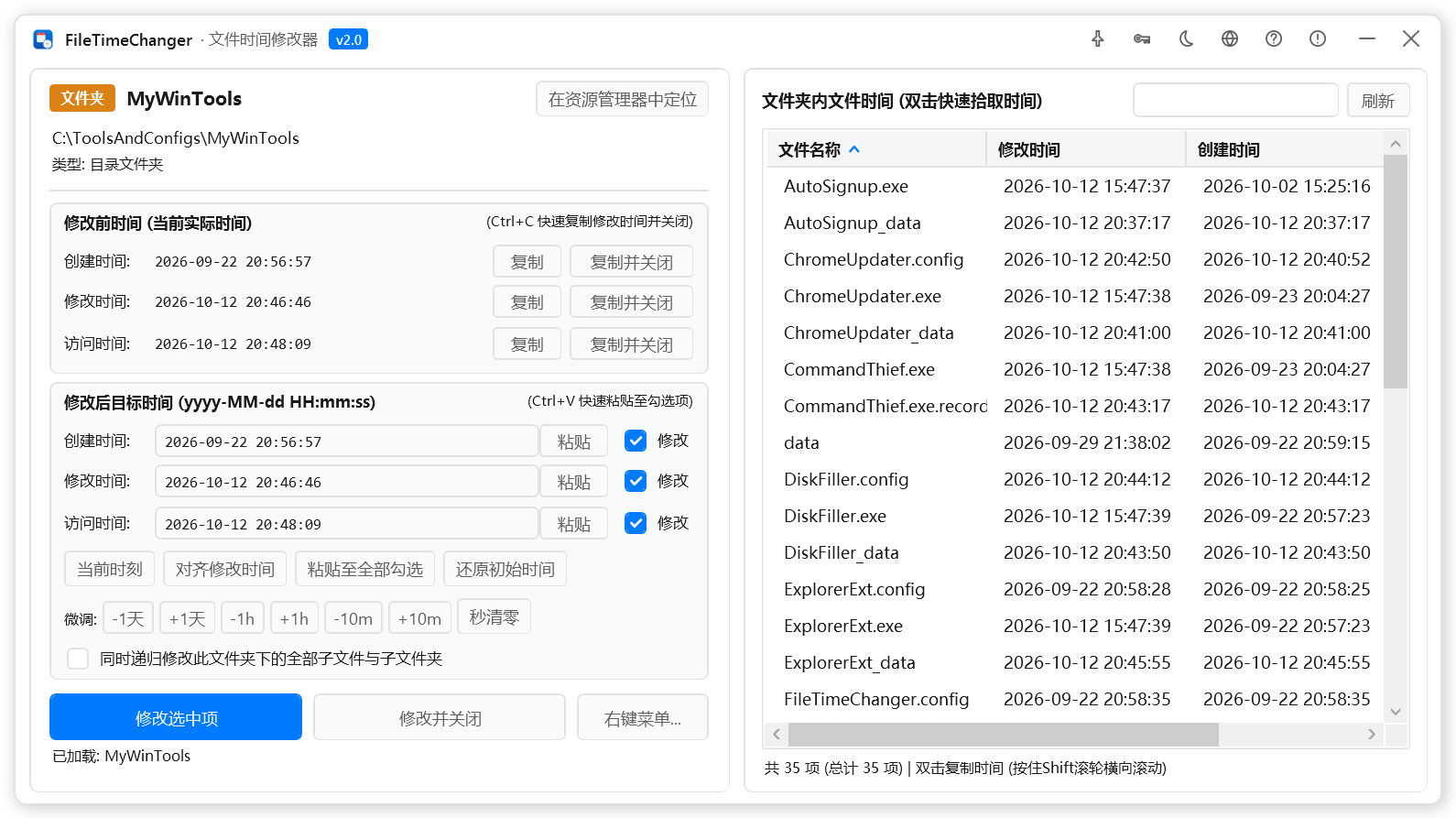This screenshot has width=1456, height=818.
Task: Sort by 创建时间 column header
Action: (x=1284, y=149)
